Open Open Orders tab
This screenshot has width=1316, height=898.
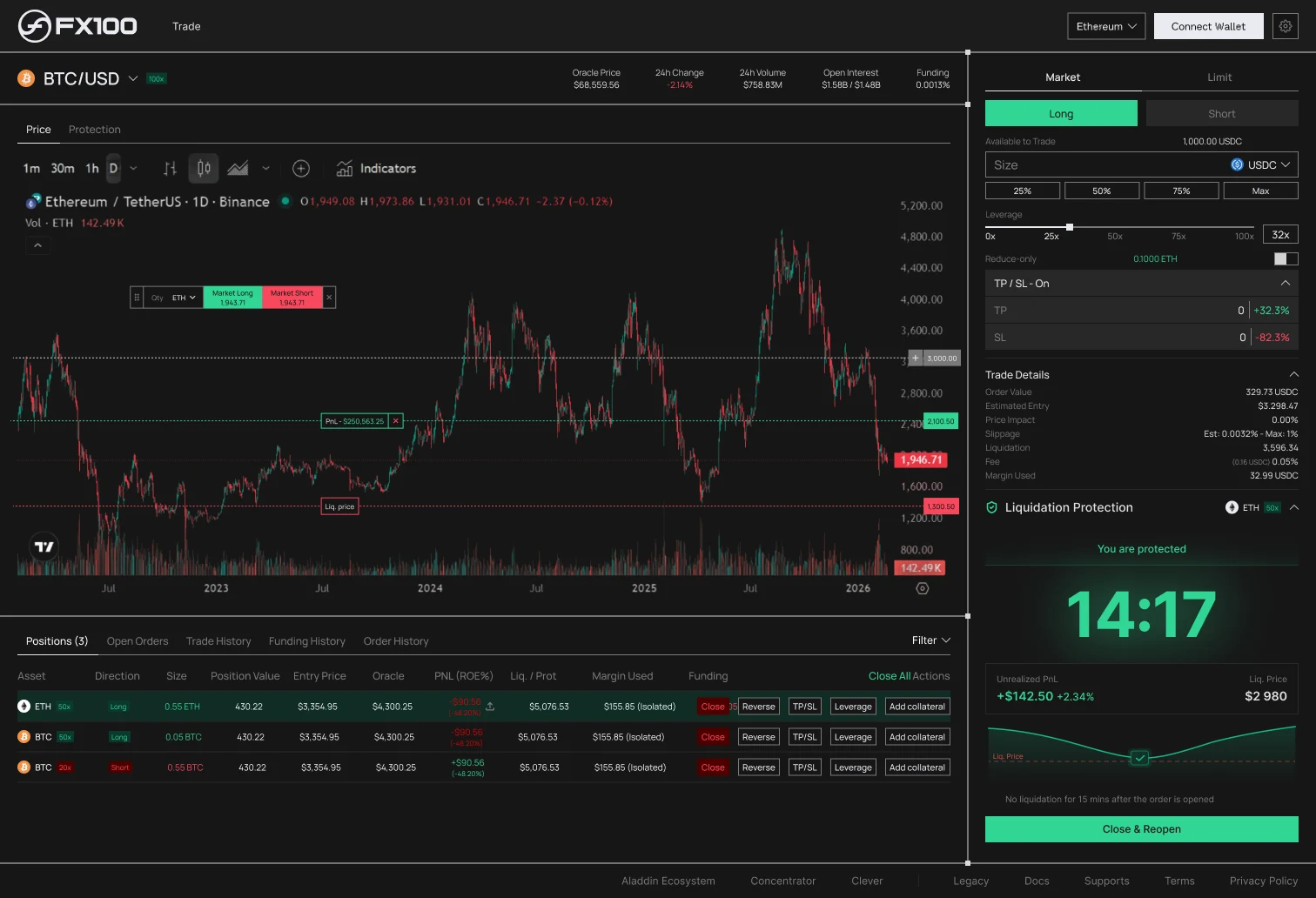138,641
